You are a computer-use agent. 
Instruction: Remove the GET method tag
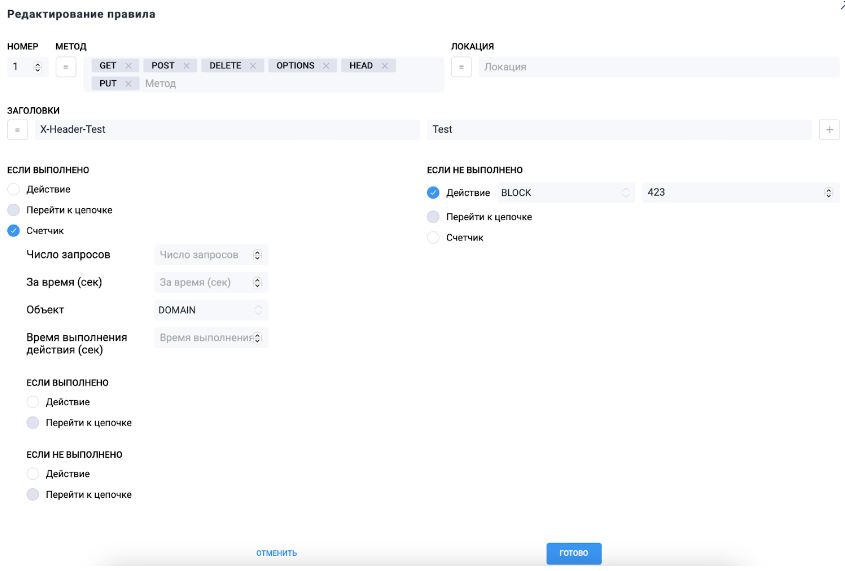128,66
